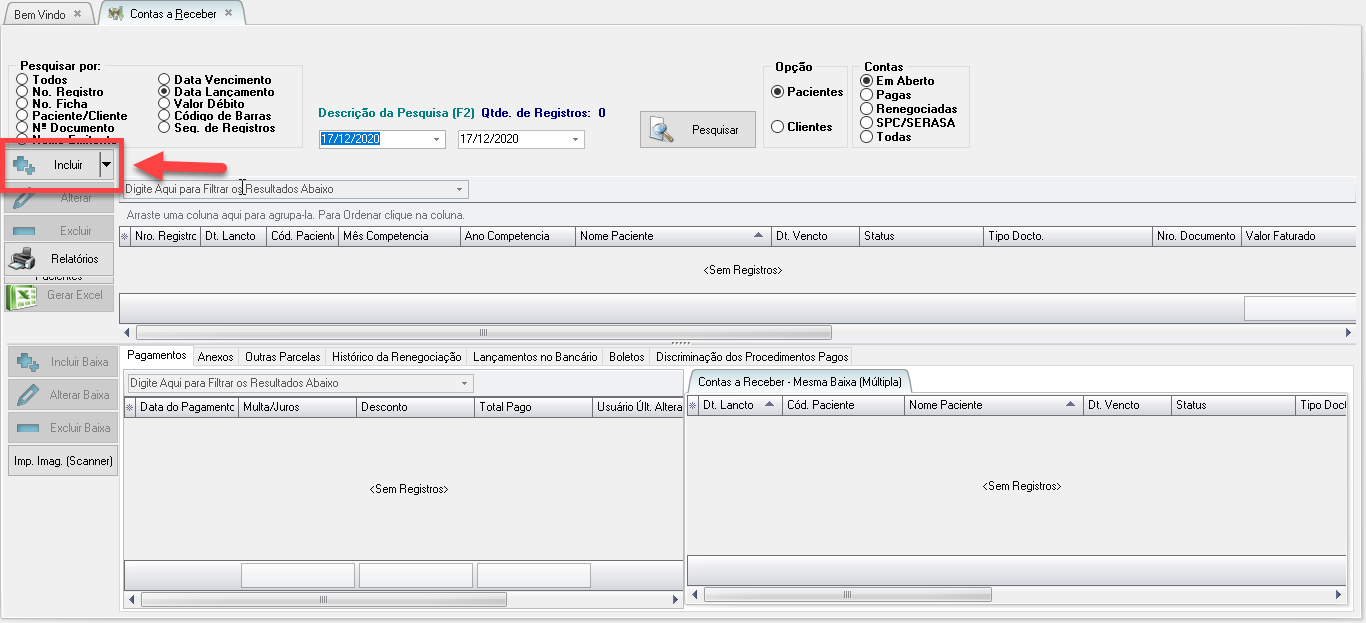
Task: Close the Bem Vindo tab
Action: 78,14
